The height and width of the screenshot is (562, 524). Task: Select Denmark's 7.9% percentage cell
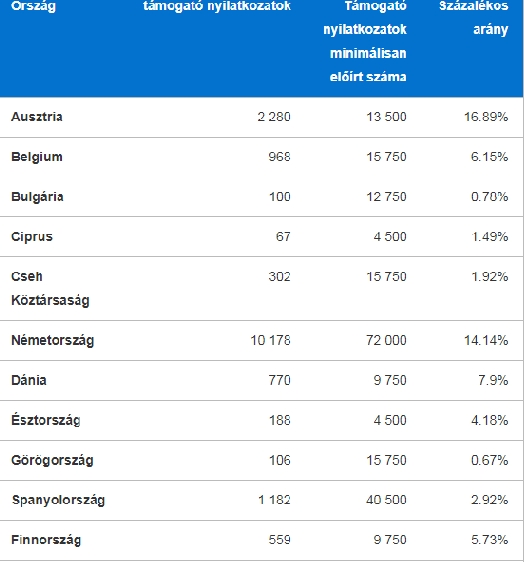click(493, 380)
